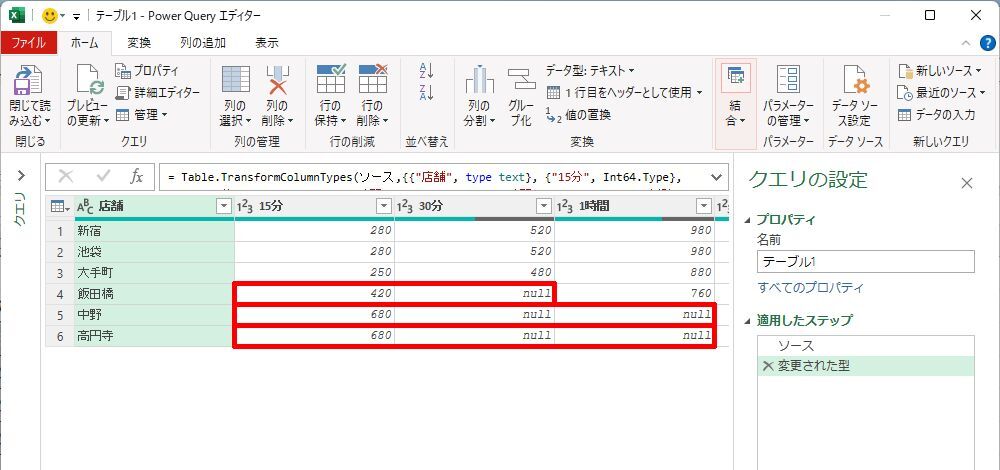Image resolution: width=1000 pixels, height=470 pixels.
Task: Sort the column in ascending order (A→Z)
Action: 427,70
